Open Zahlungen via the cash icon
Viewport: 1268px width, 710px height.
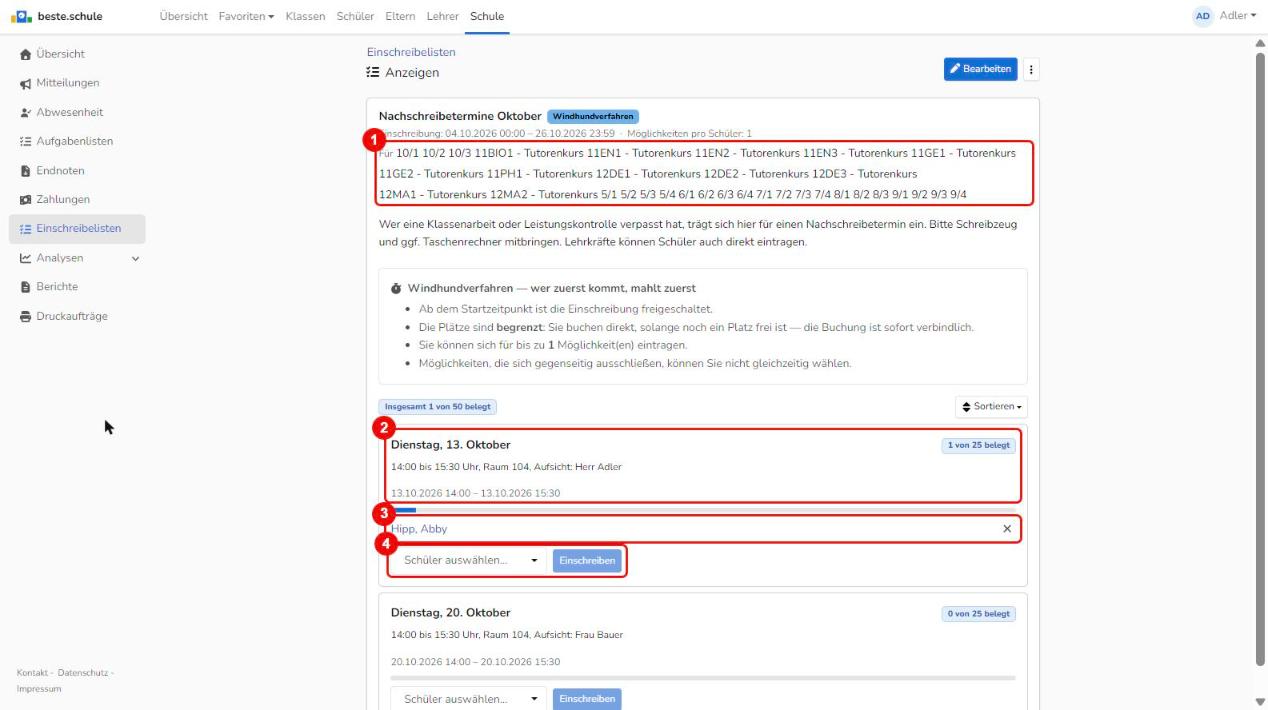pos(24,200)
